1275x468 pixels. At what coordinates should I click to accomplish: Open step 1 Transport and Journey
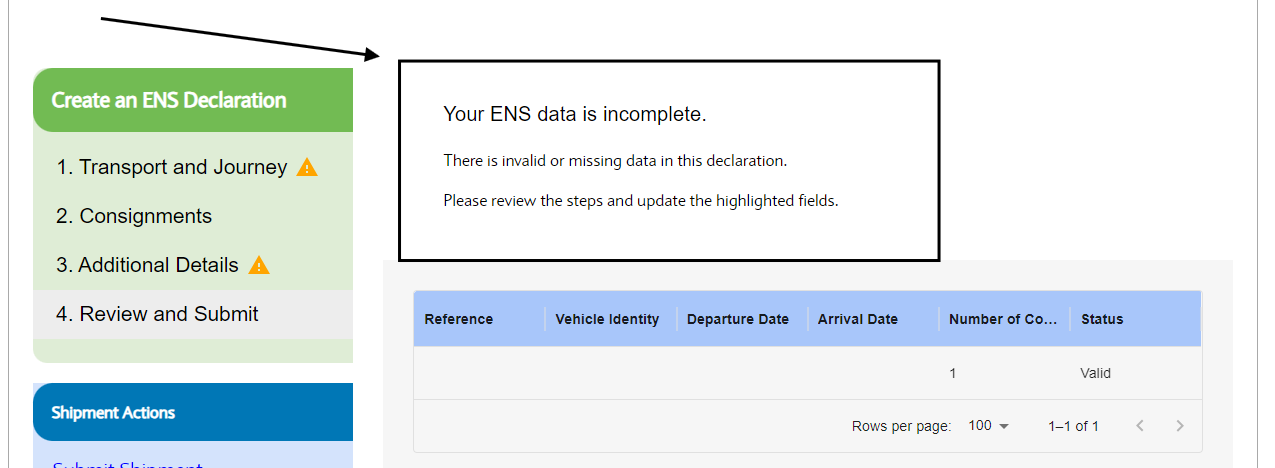point(172,167)
